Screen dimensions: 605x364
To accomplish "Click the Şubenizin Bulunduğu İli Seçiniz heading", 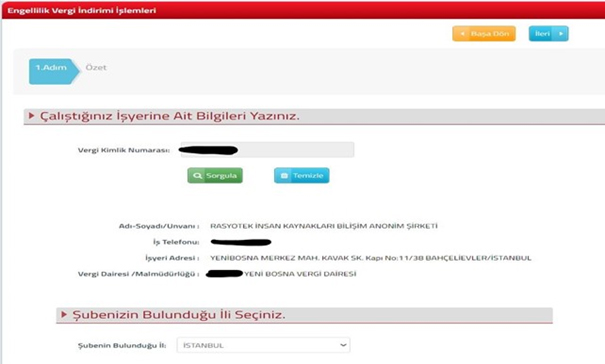I will [x=179, y=315].
